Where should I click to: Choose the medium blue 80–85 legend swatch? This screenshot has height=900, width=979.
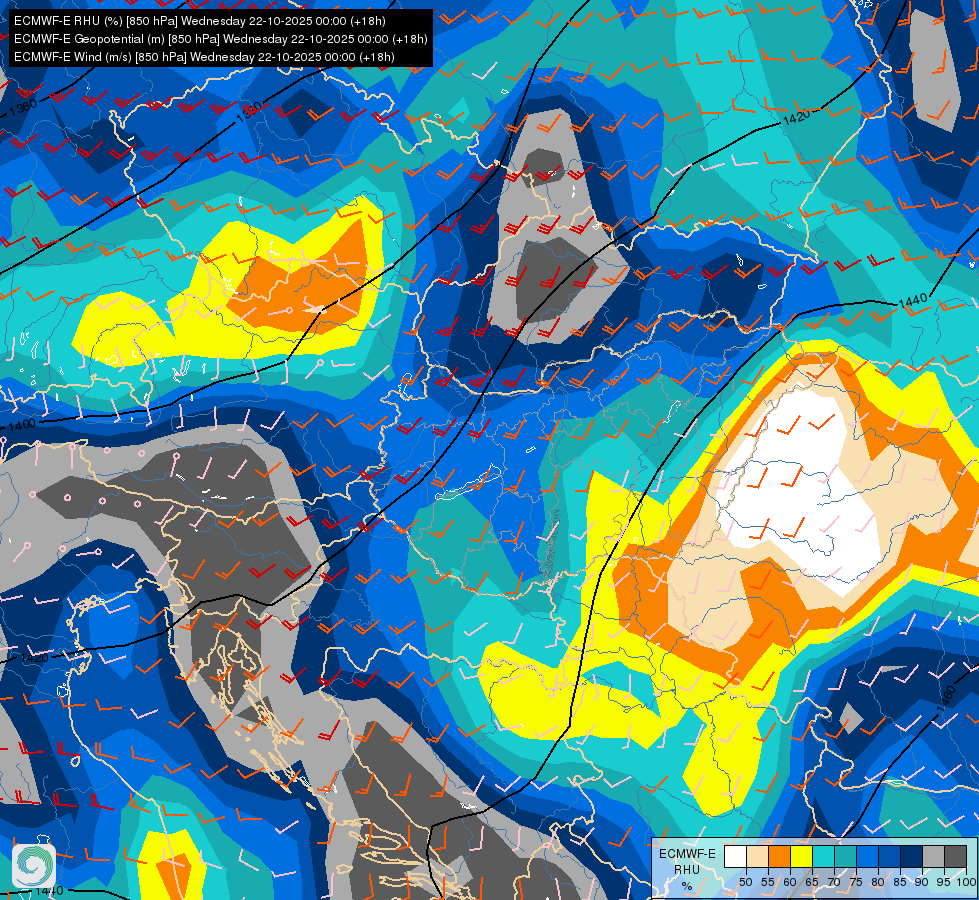coord(889,856)
